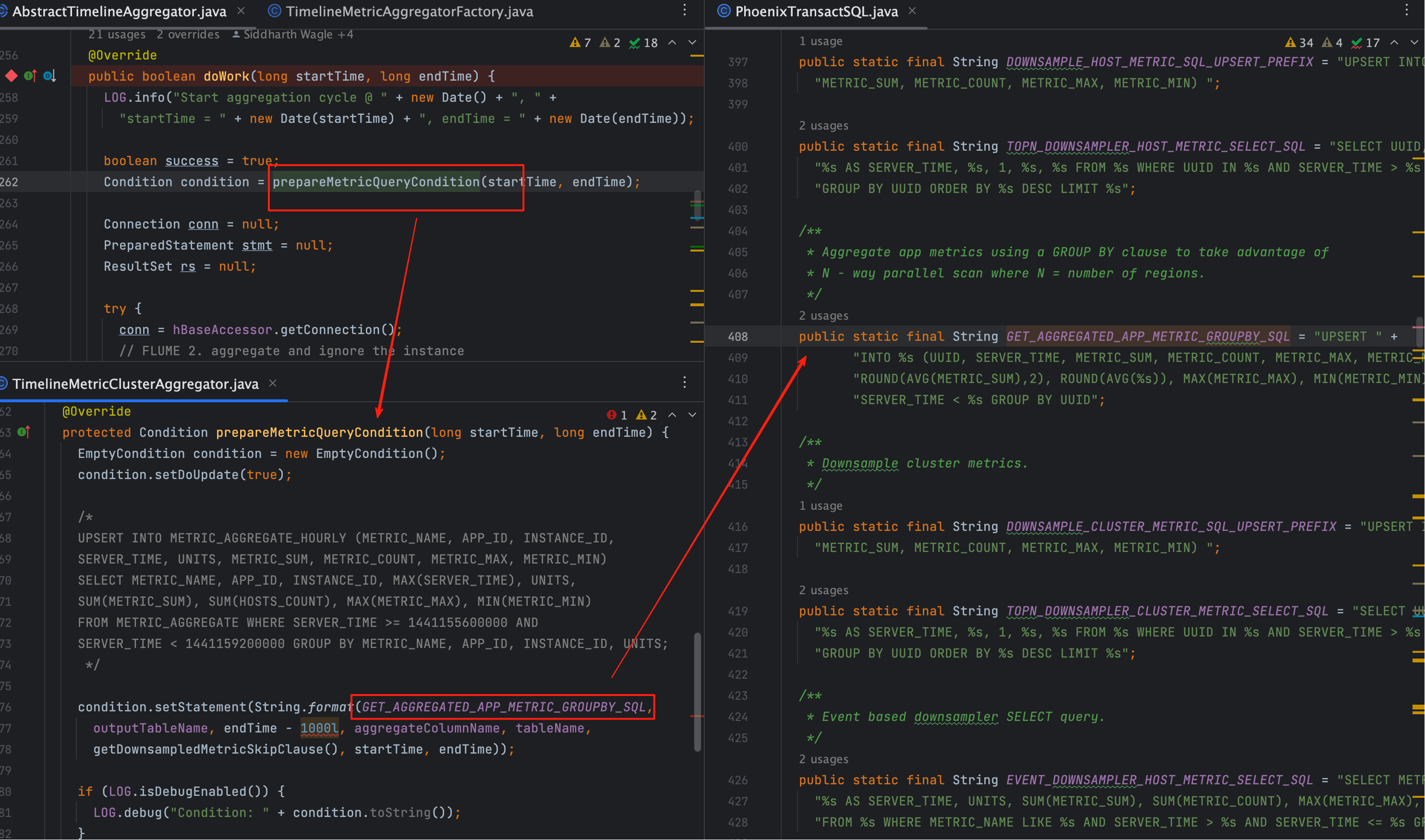
Task: Click the green implements-method gutter icon beside doWork
Action: pyautogui.click(x=31, y=76)
